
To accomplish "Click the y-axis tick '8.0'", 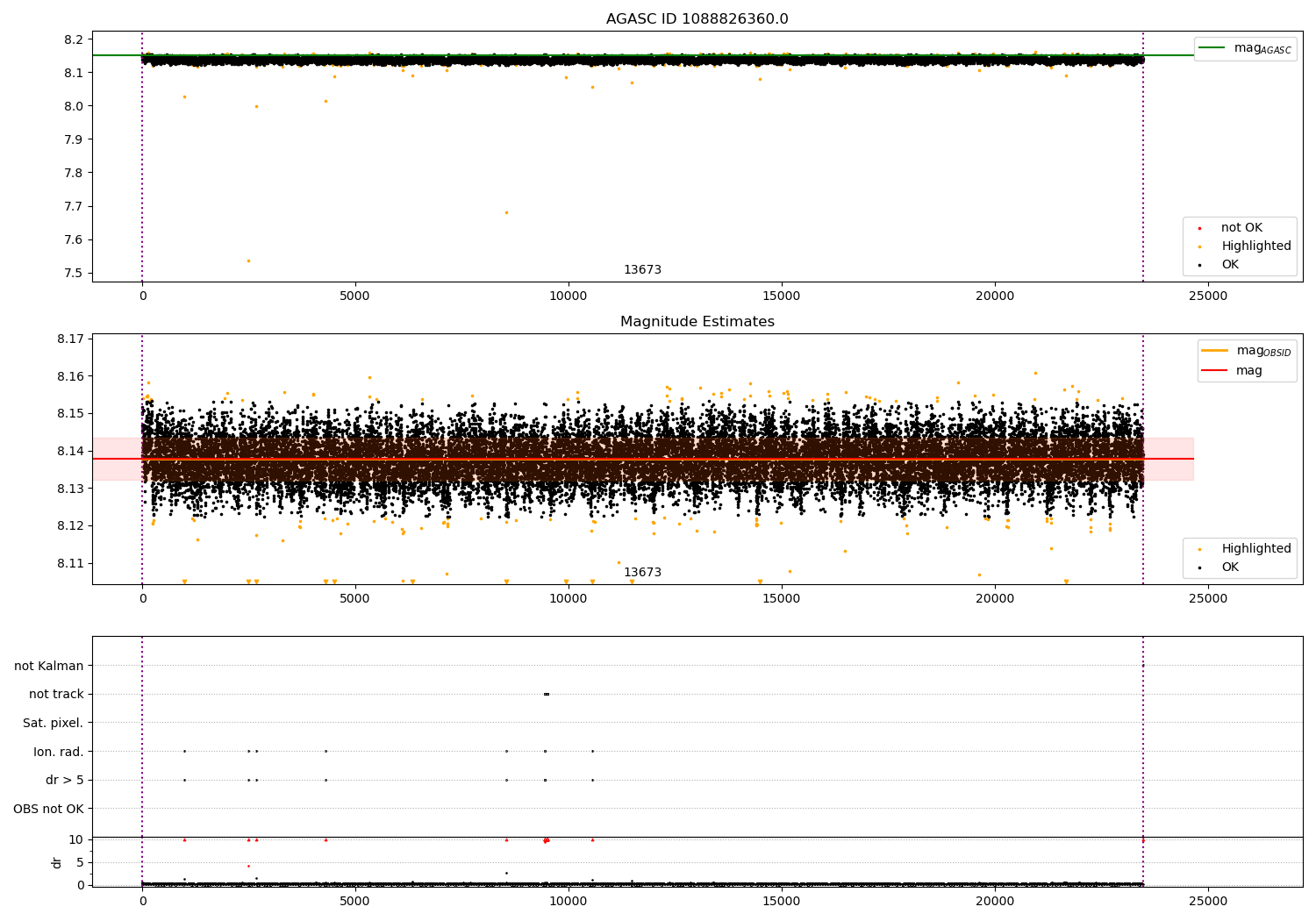I will point(74,106).
